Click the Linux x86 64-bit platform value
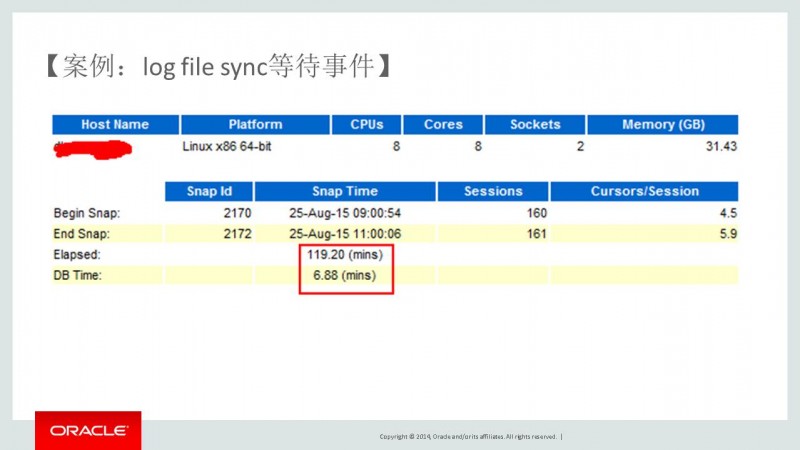Image resolution: width=800 pixels, height=450 pixels. 227,146
